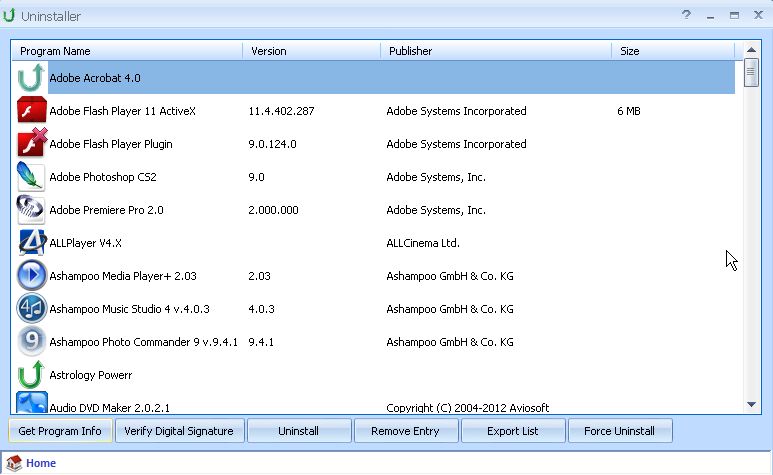Click Export List button
Screen dimensions: 773x475
(513, 431)
